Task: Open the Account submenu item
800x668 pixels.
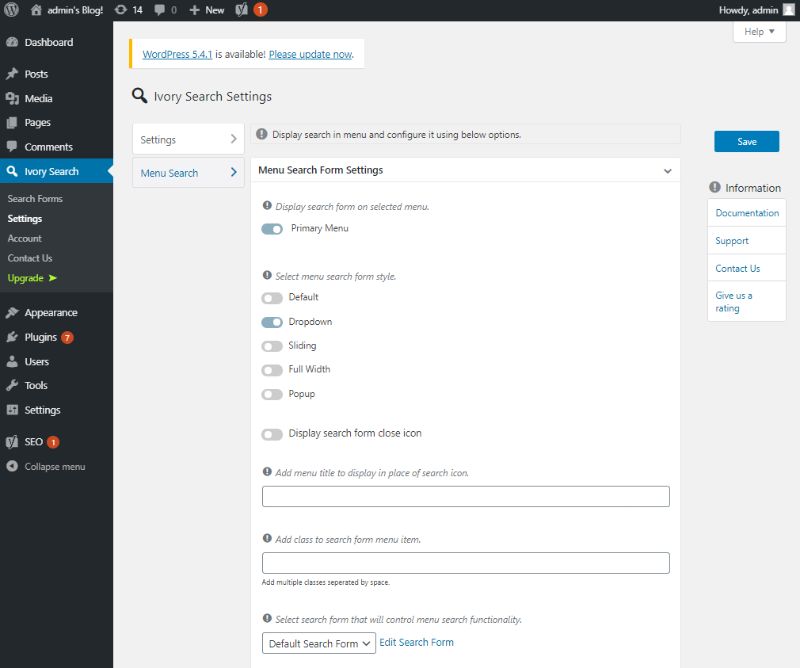Action: tap(24, 238)
